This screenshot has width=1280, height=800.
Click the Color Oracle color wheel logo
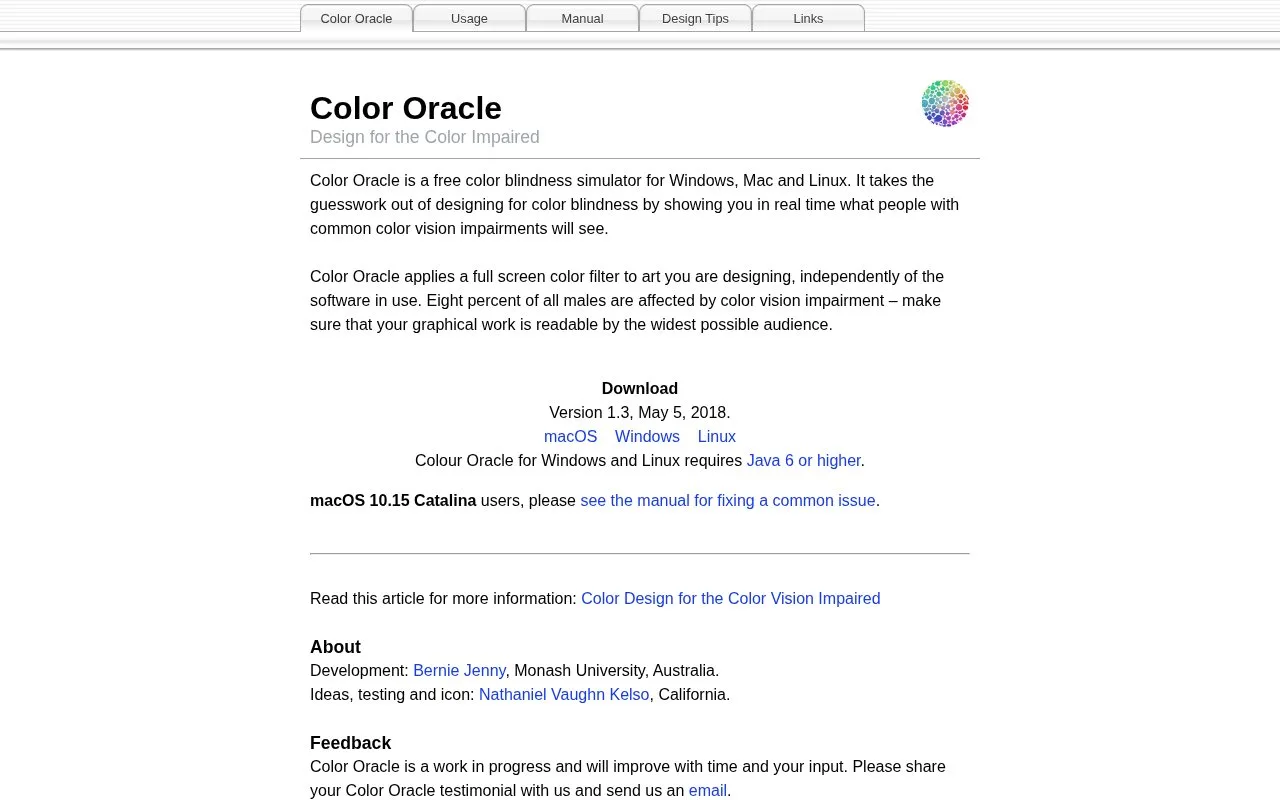click(945, 103)
